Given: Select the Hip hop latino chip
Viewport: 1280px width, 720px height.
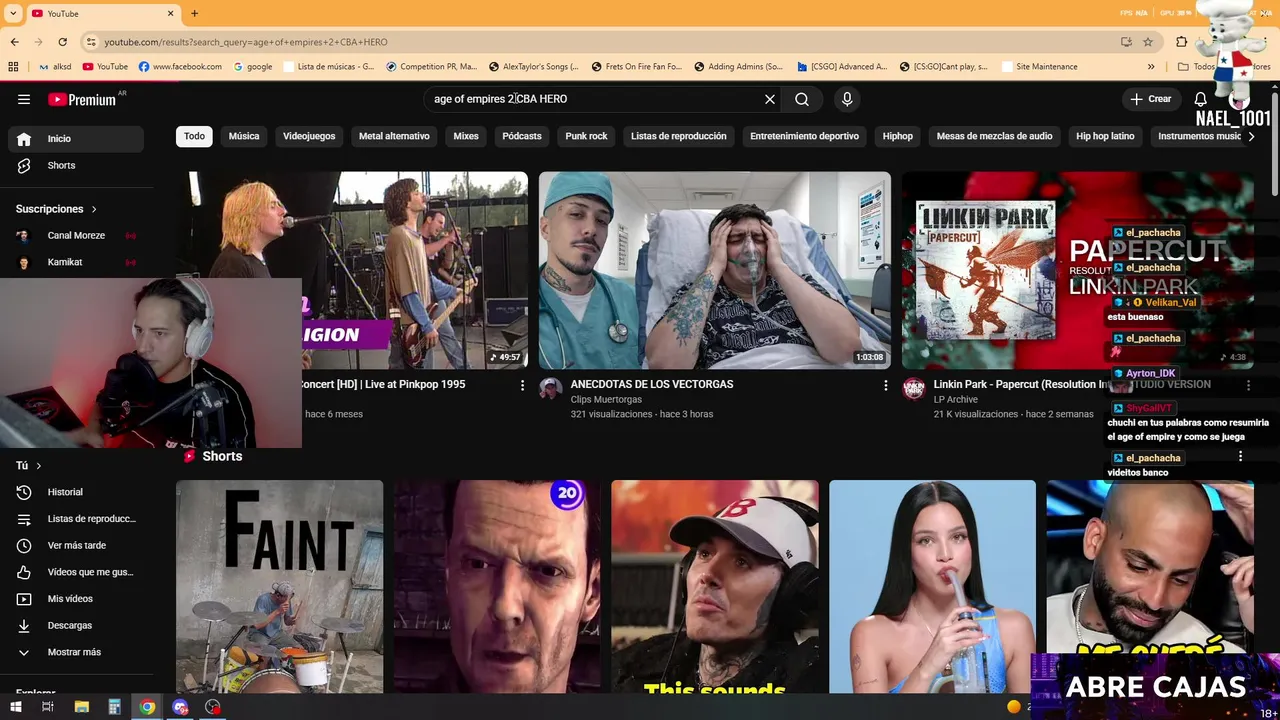Looking at the screenshot, I should pos(1105,136).
